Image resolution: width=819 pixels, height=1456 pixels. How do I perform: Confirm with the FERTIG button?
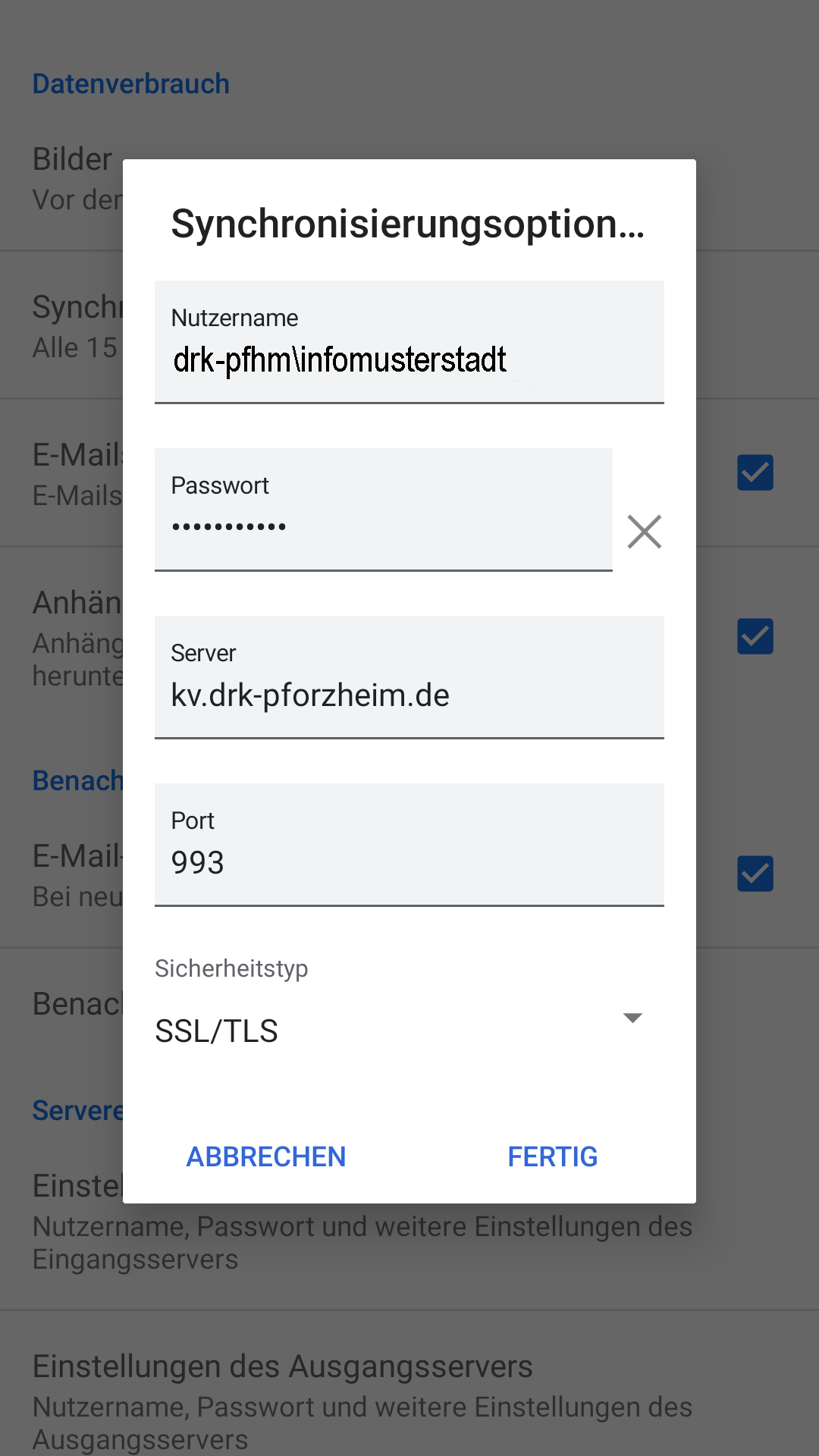coord(553,1156)
